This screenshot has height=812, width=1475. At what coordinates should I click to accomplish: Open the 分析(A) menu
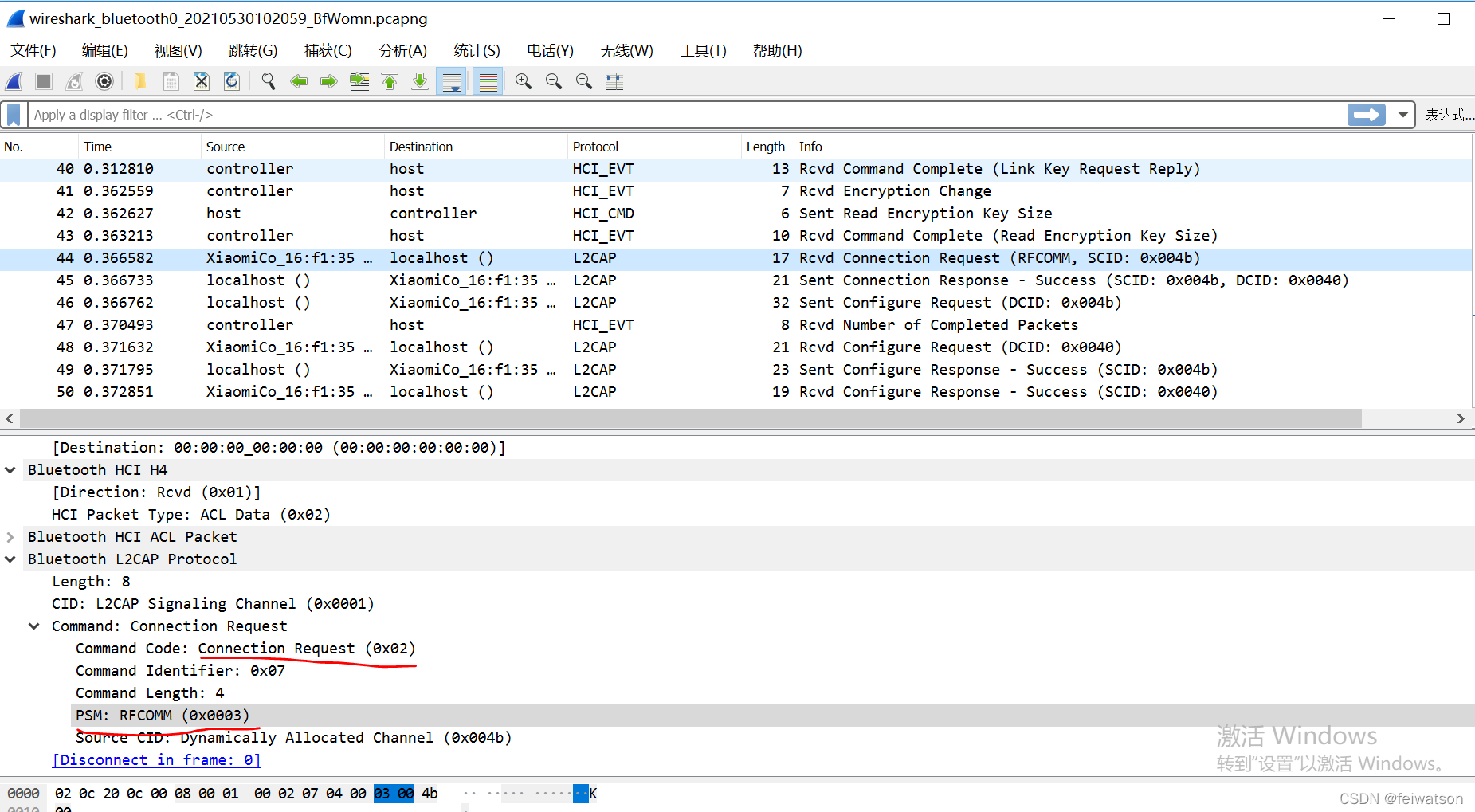coord(403,50)
